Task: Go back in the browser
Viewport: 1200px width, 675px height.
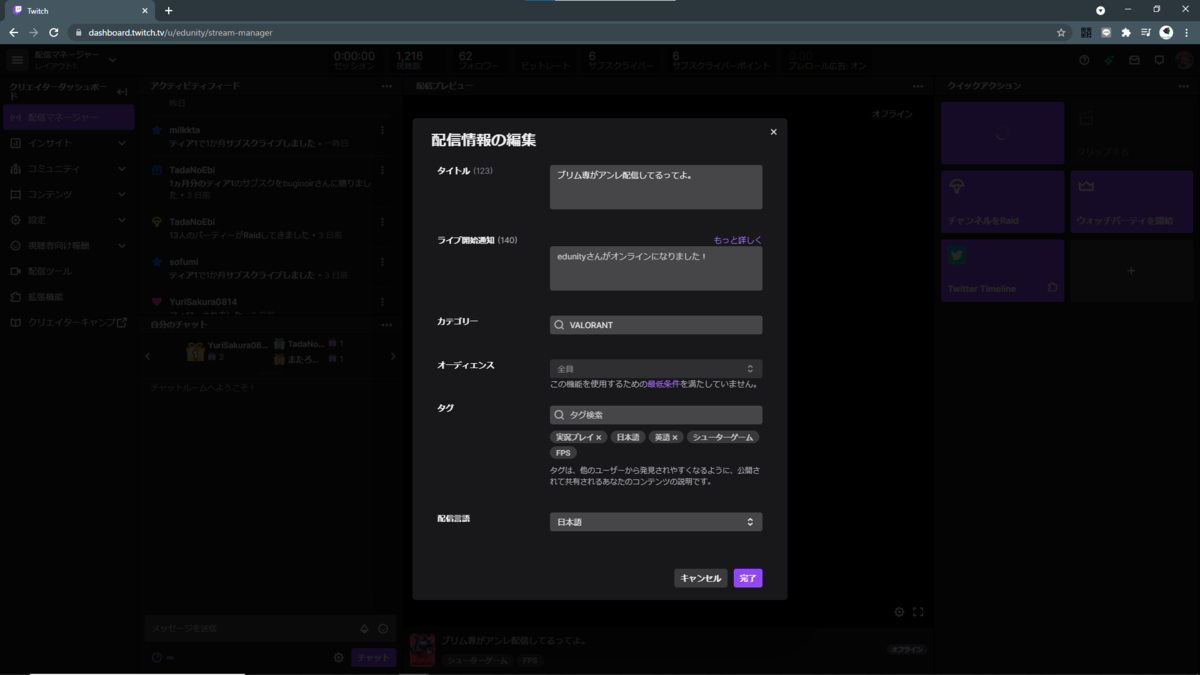Action: point(13,32)
